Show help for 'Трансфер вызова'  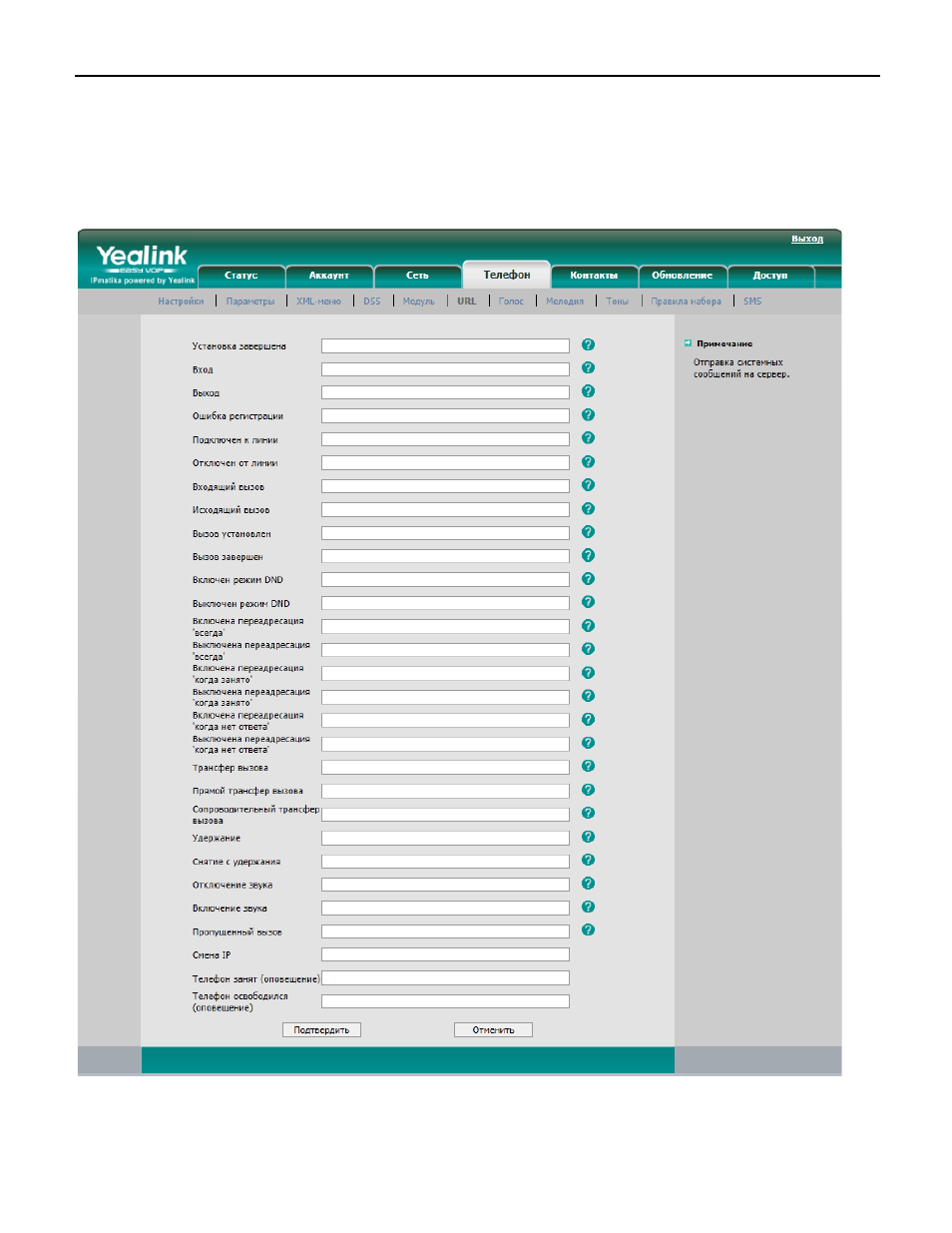coord(588,766)
